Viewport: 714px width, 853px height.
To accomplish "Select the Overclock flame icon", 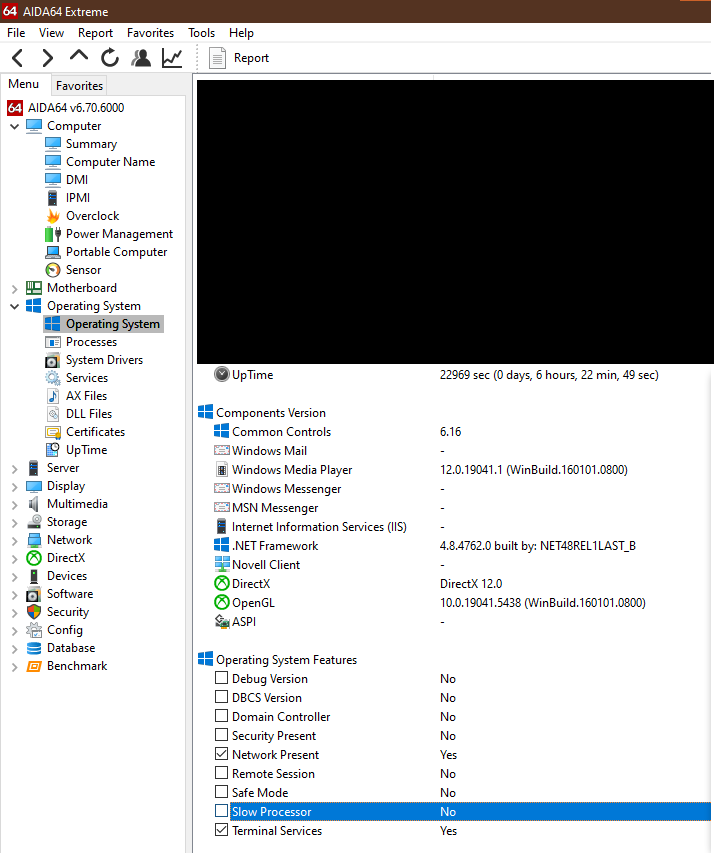I will [x=53, y=216].
